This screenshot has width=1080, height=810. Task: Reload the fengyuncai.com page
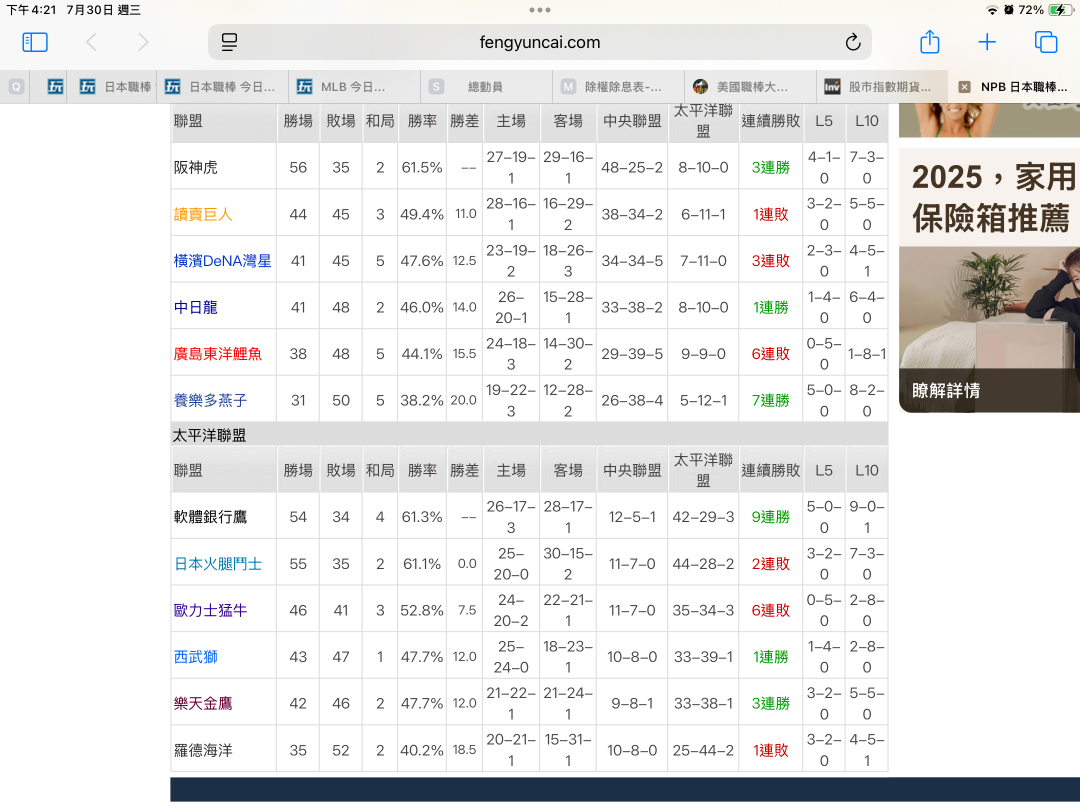(x=852, y=42)
